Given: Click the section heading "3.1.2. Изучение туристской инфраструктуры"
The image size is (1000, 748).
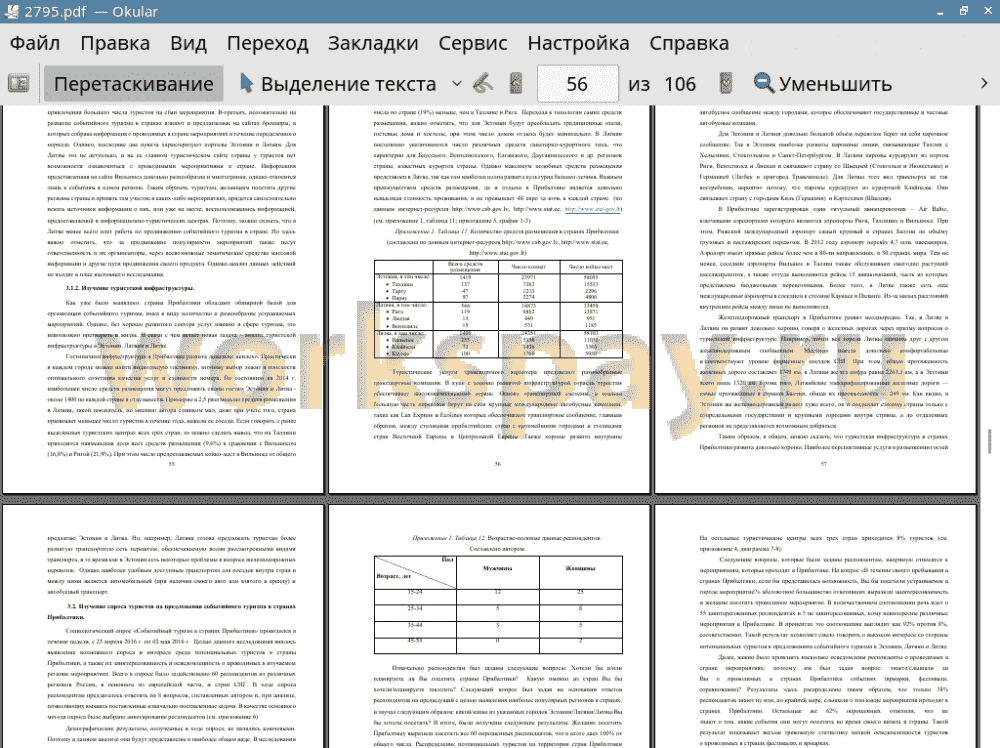Looking at the screenshot, I should coord(130,288).
